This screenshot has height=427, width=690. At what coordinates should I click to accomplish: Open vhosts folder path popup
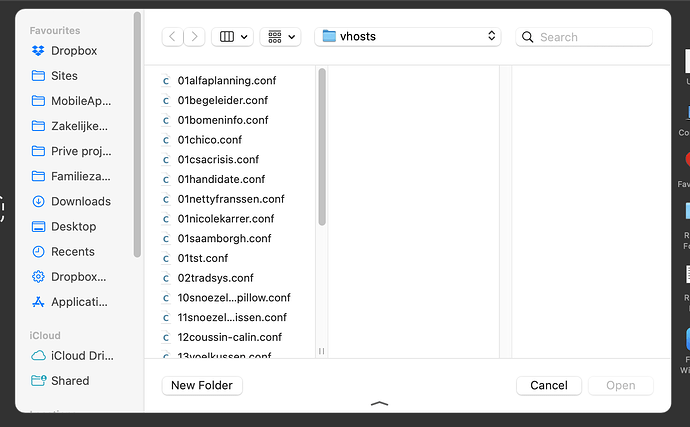[x=407, y=37]
